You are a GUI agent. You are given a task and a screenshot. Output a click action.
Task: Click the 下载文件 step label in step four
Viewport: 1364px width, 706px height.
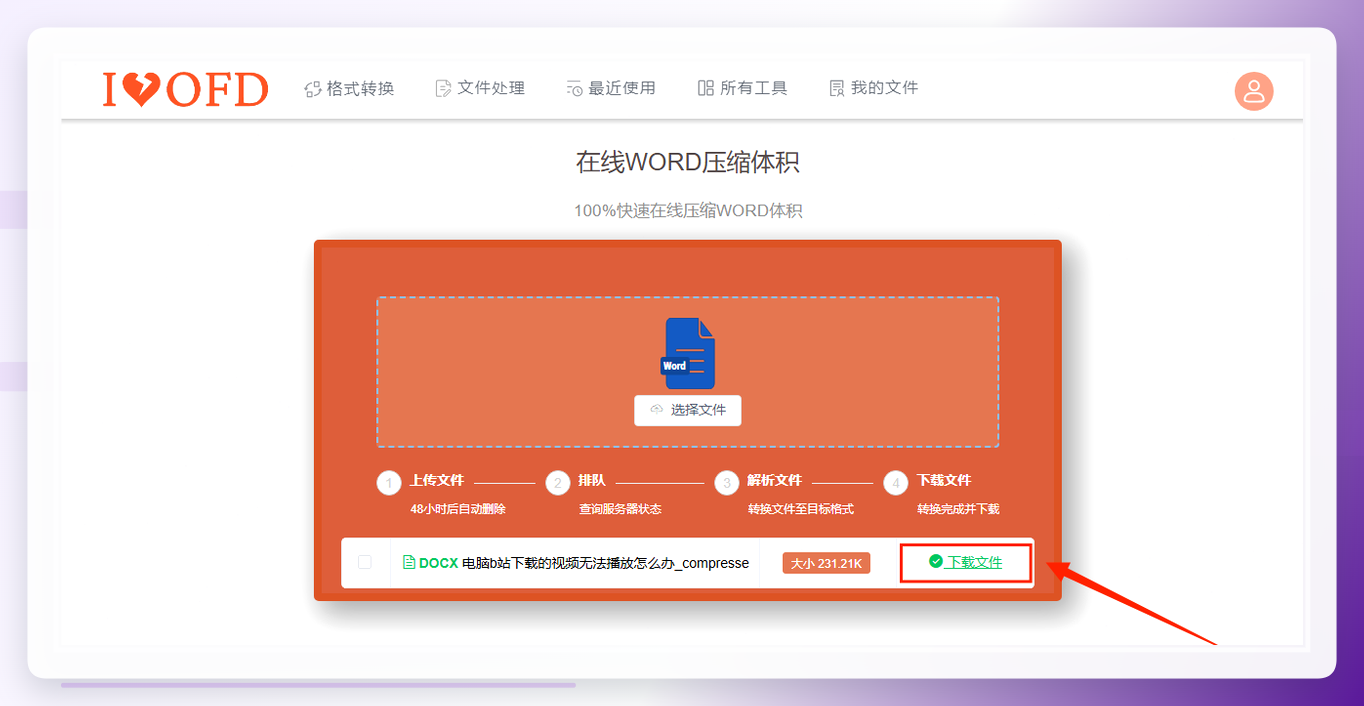pyautogui.click(x=944, y=480)
